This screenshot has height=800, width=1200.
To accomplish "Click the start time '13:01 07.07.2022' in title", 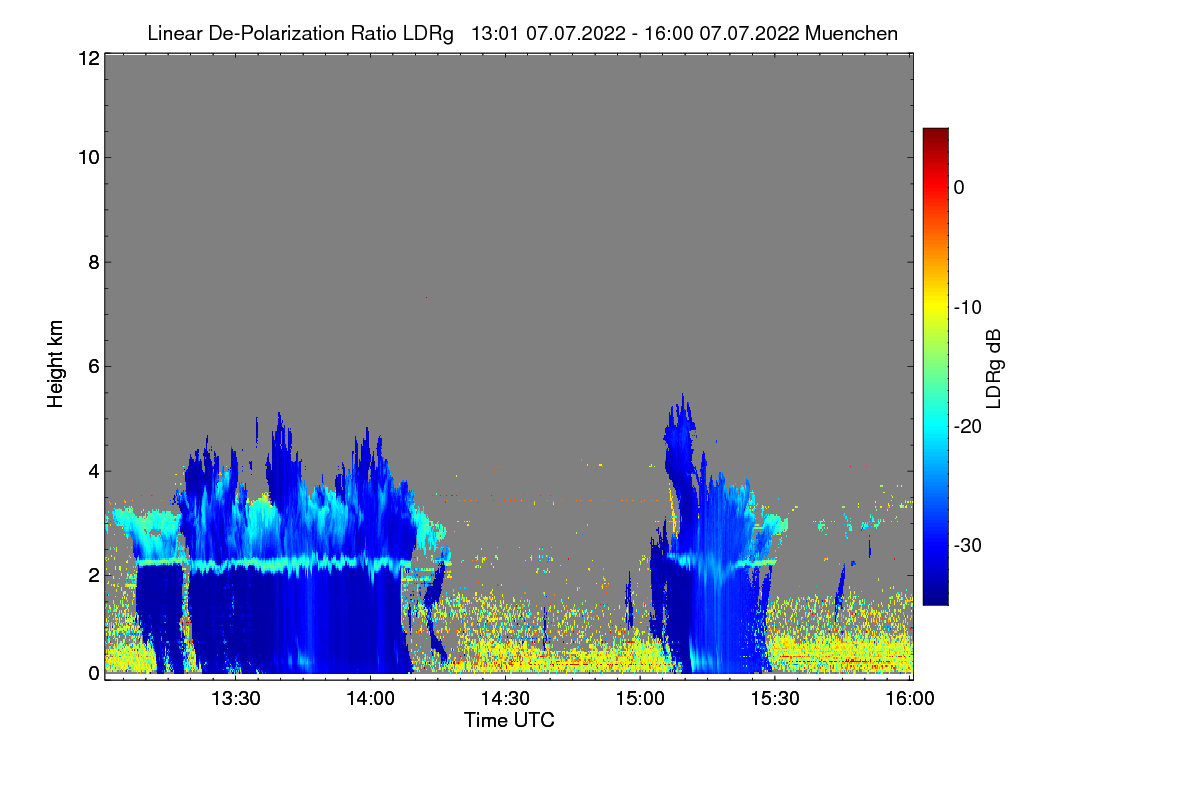I will pos(546,34).
